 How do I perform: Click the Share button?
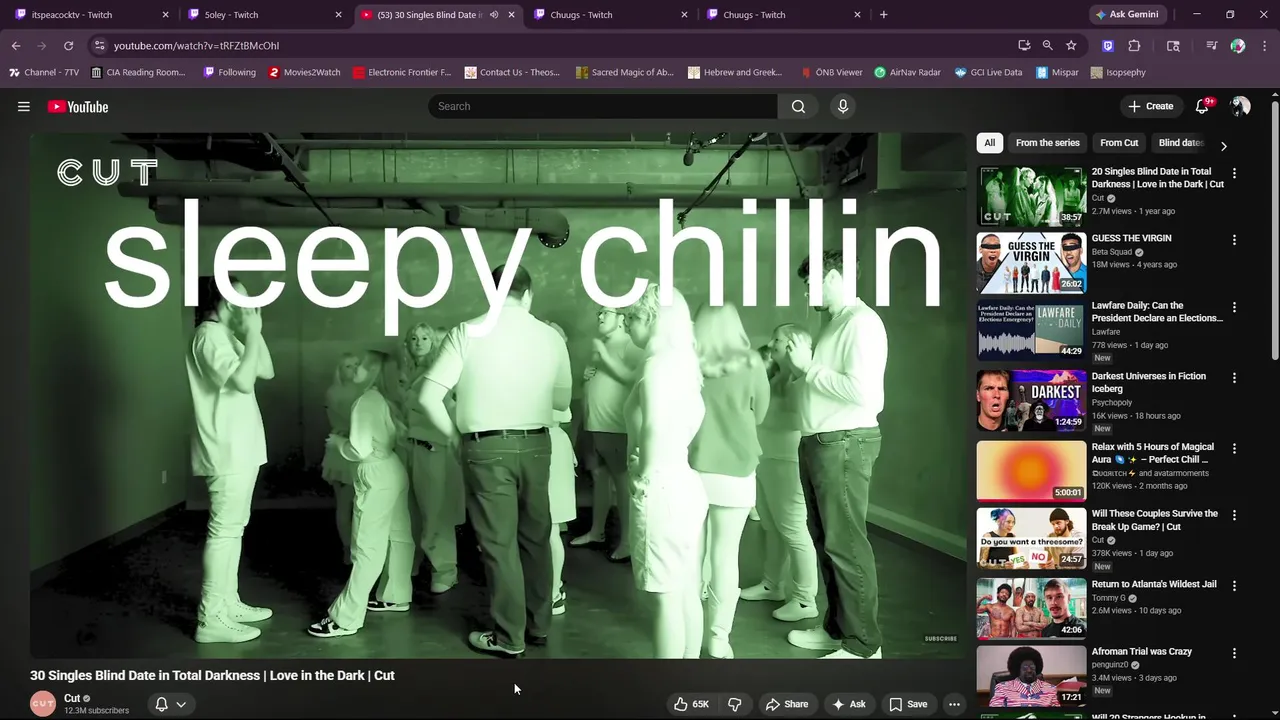[x=786, y=704]
